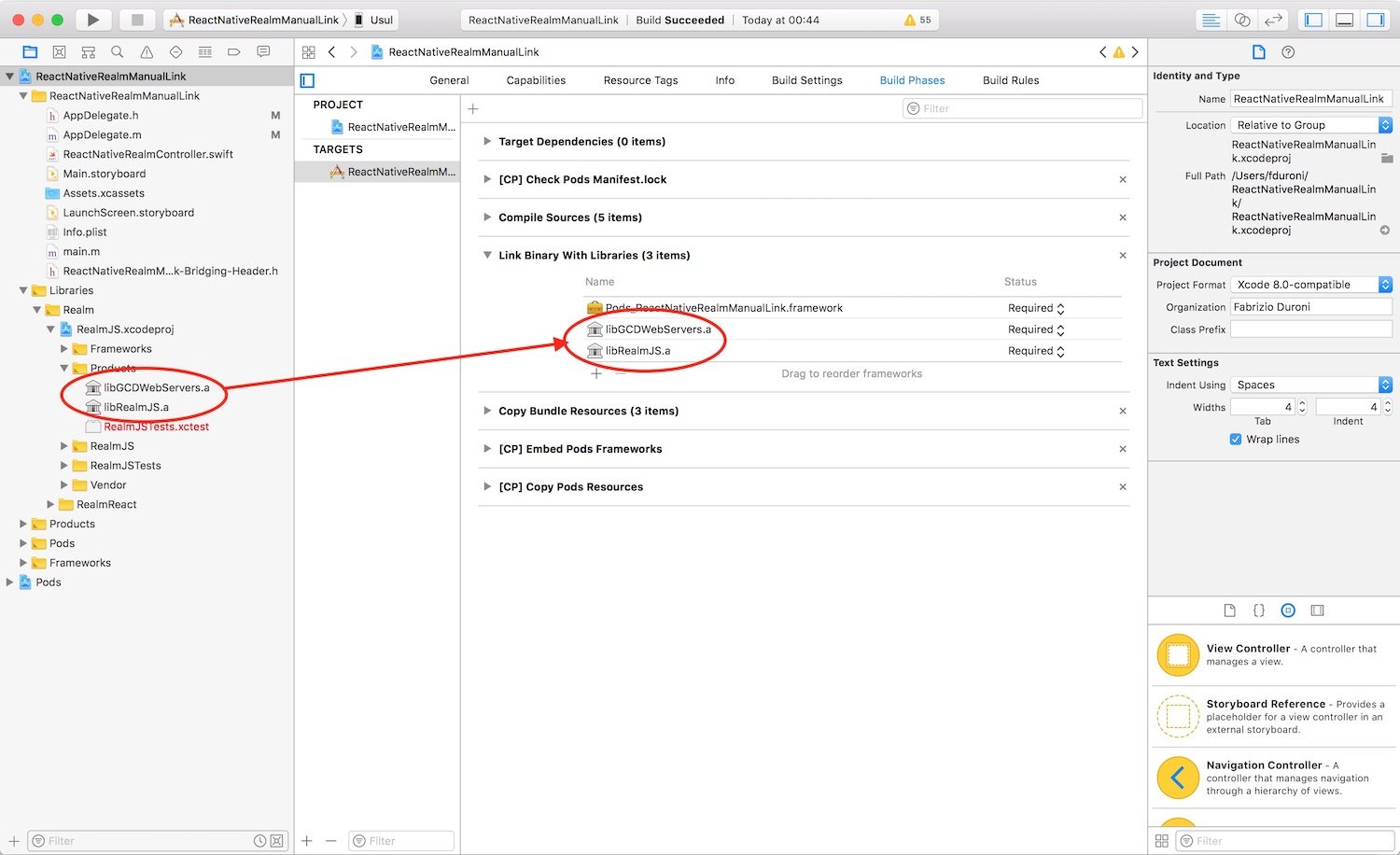This screenshot has height=855, width=1400.
Task: Toggle the Utilities panel visibility
Action: coord(1376,20)
